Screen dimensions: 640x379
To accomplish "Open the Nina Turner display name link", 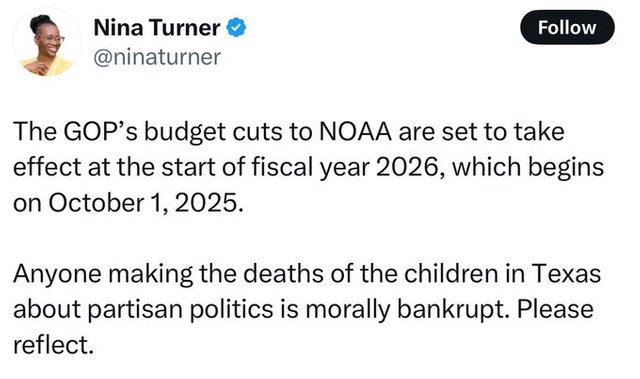I will (157, 28).
